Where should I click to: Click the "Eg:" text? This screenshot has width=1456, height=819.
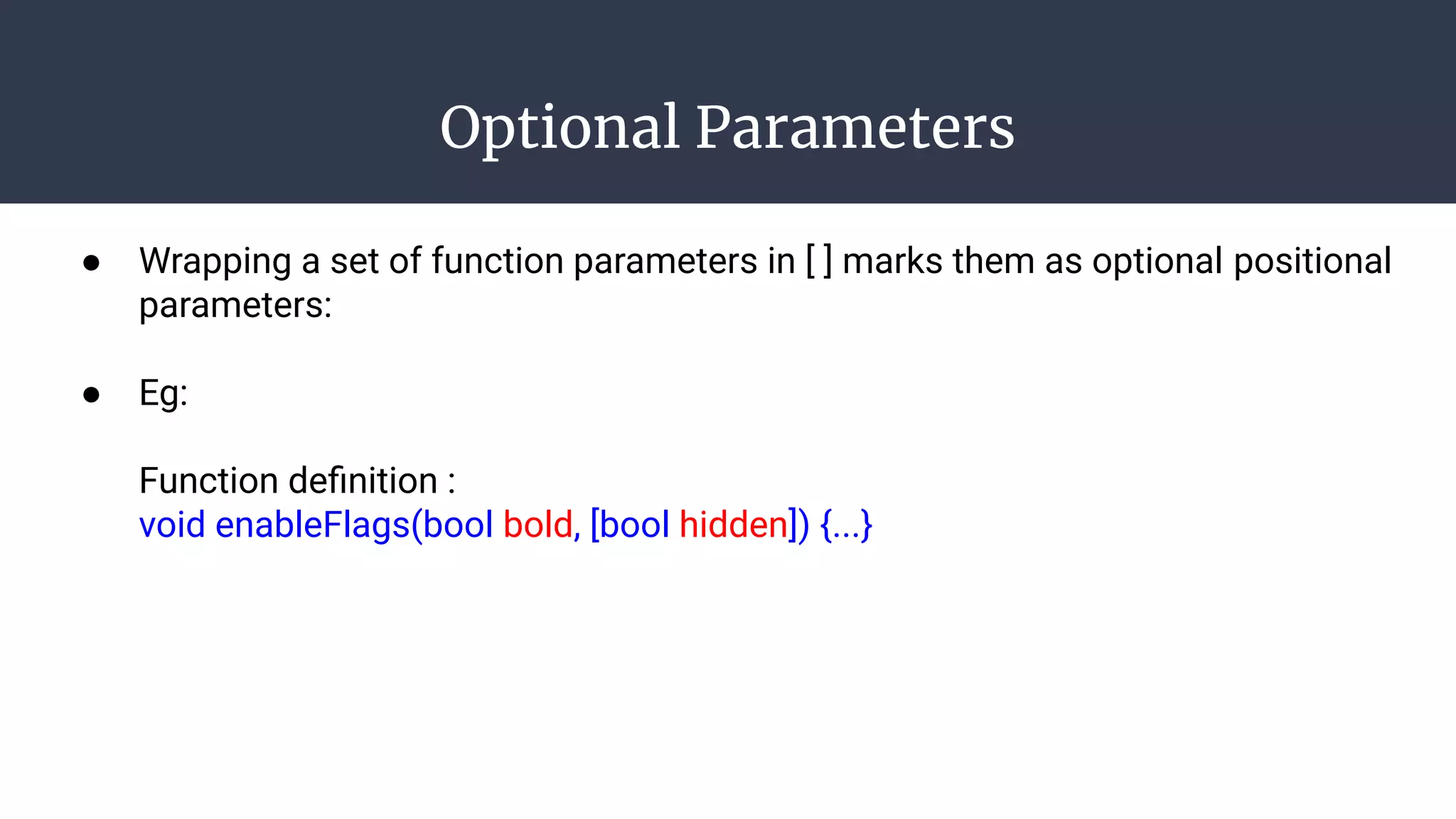pos(164,393)
